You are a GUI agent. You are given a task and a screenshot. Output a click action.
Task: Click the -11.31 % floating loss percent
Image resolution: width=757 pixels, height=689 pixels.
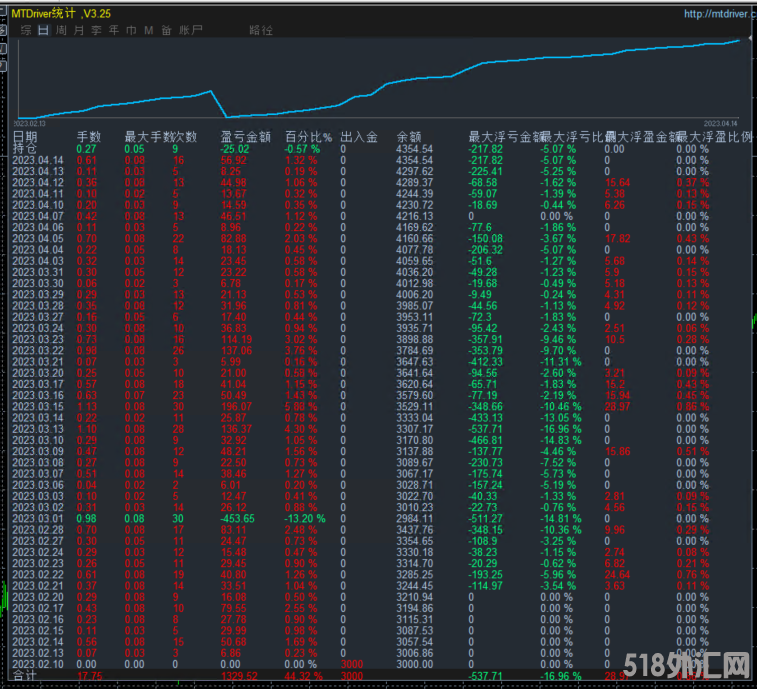tap(561, 362)
